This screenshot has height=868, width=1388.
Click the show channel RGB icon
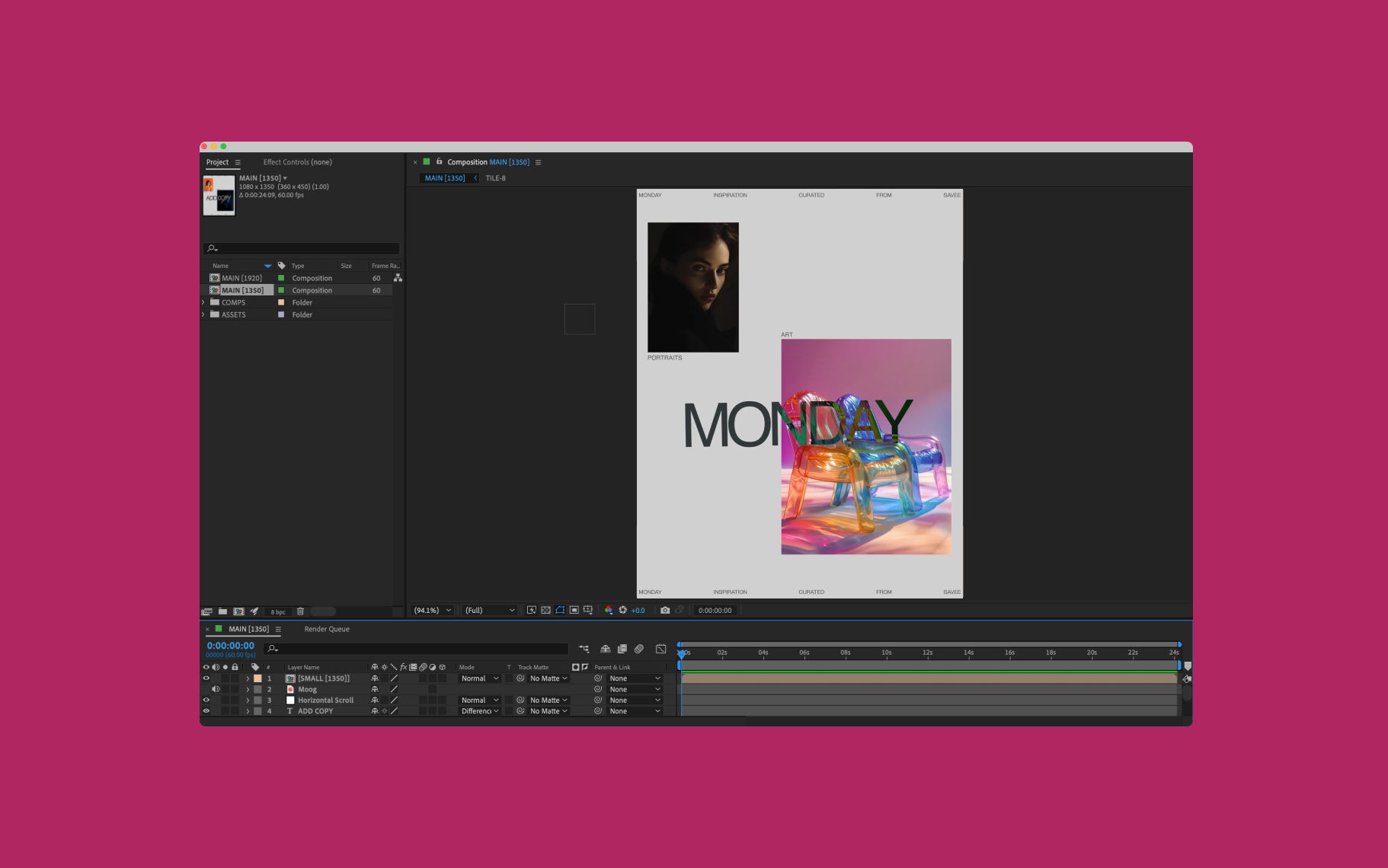(608, 611)
